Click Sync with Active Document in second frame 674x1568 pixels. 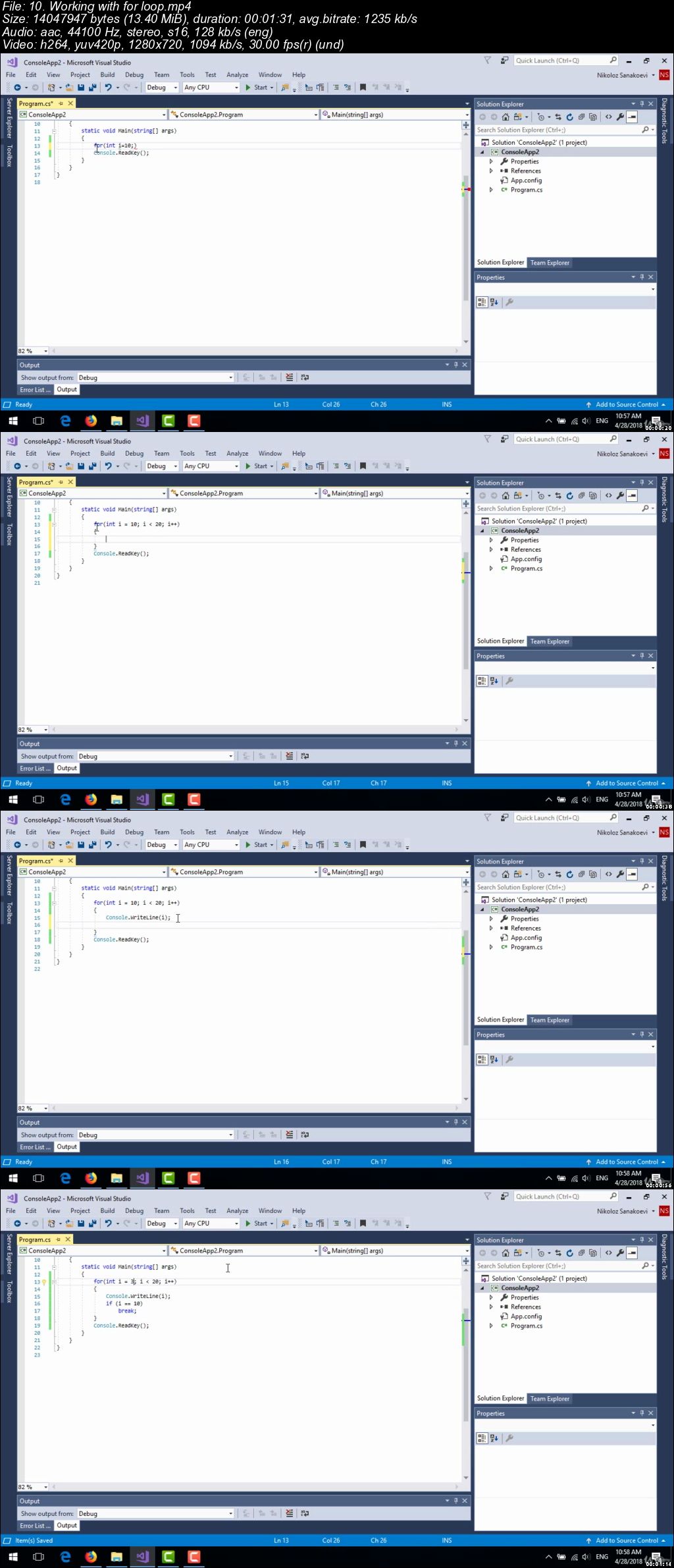[558, 495]
